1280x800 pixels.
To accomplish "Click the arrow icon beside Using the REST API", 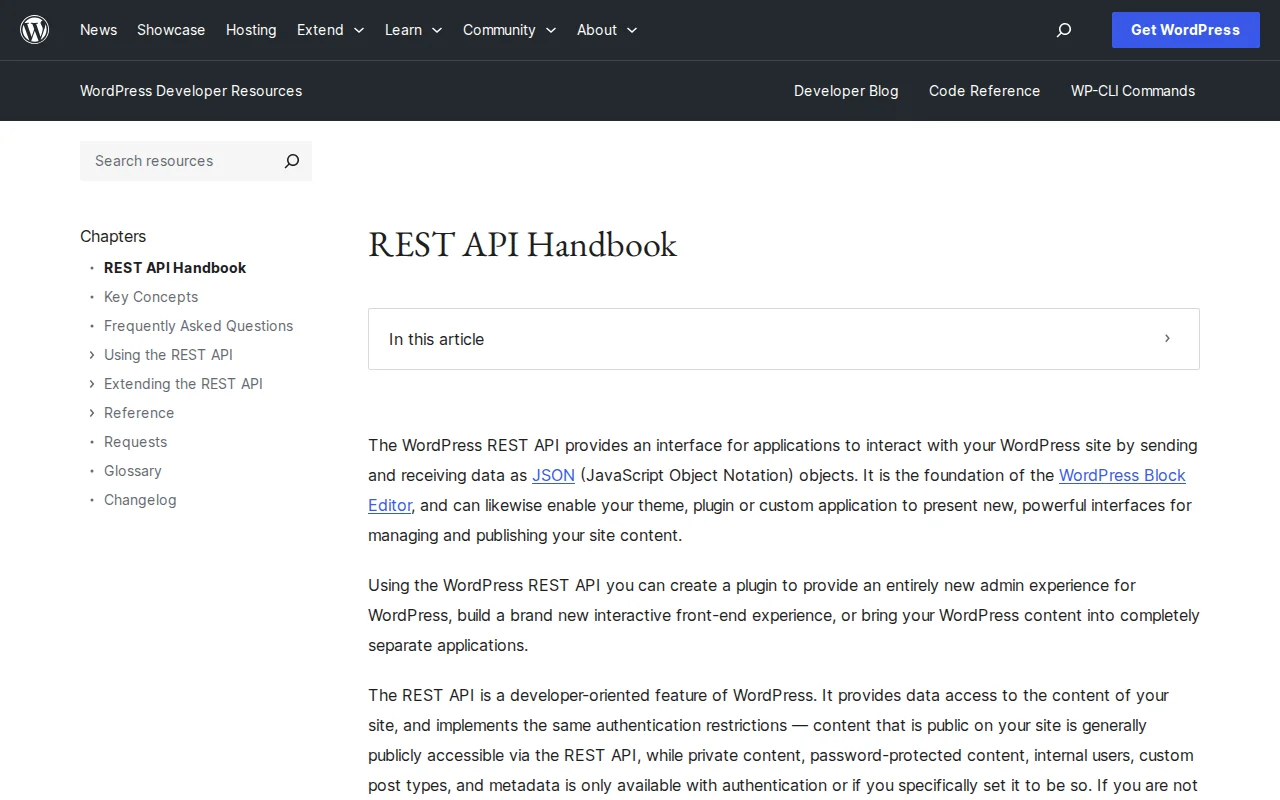I will coord(92,355).
